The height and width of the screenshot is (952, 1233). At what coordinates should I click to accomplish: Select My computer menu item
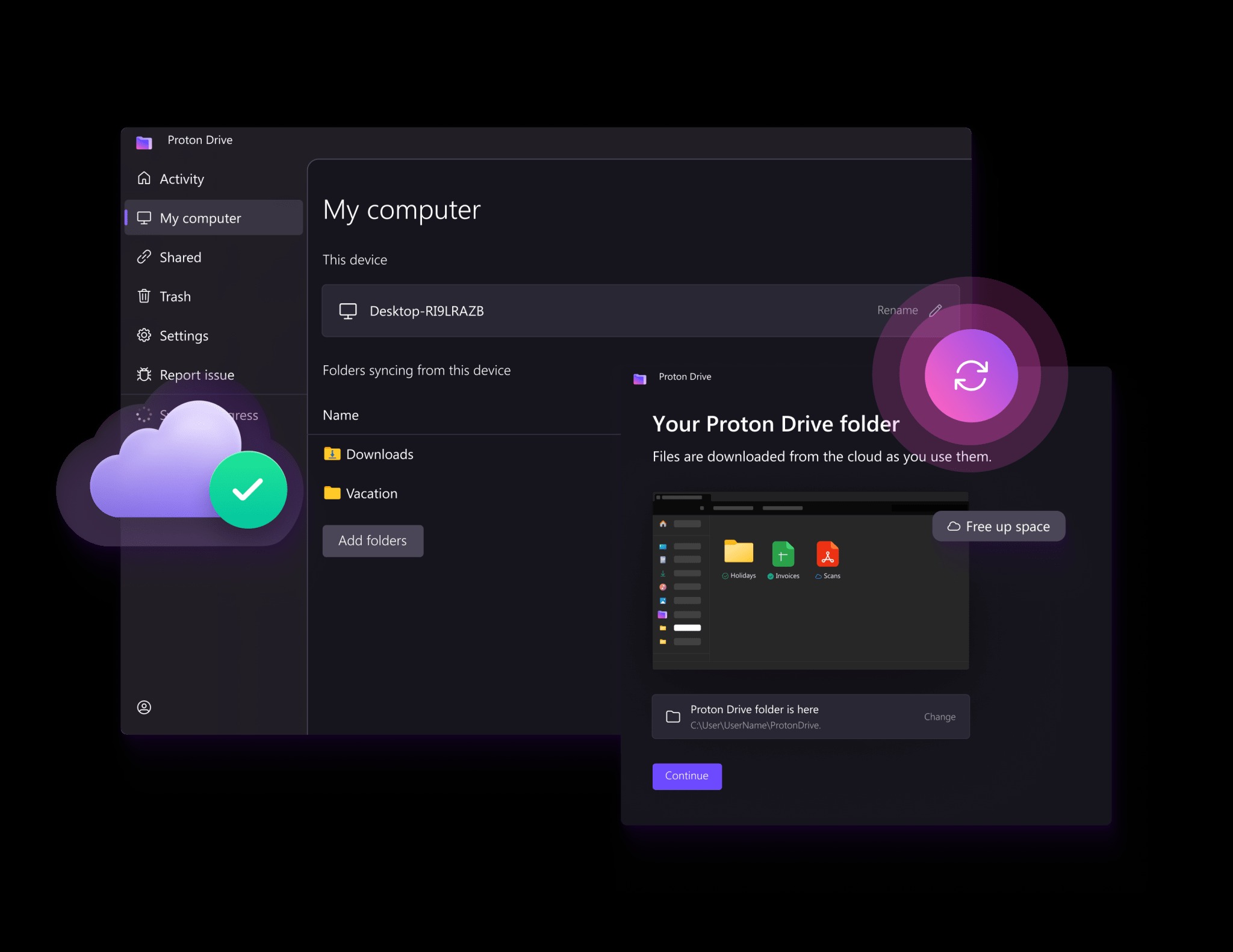200,217
